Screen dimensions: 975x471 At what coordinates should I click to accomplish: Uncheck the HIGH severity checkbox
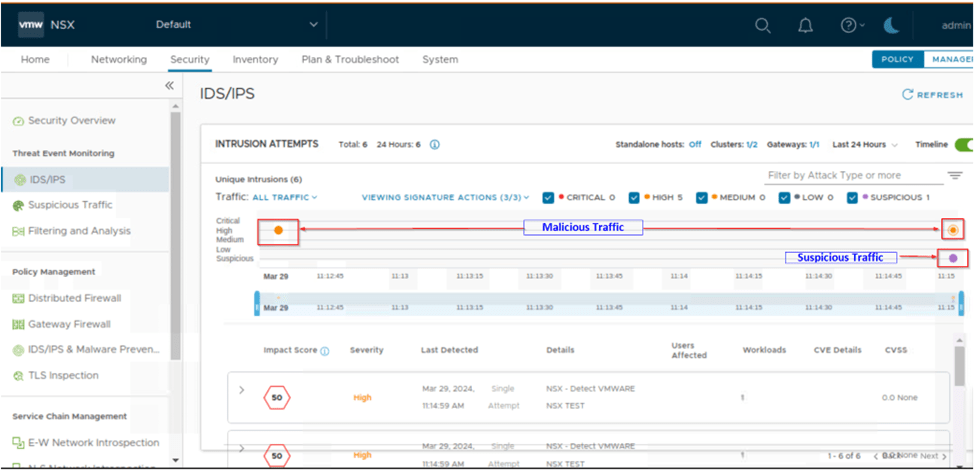tap(632, 197)
